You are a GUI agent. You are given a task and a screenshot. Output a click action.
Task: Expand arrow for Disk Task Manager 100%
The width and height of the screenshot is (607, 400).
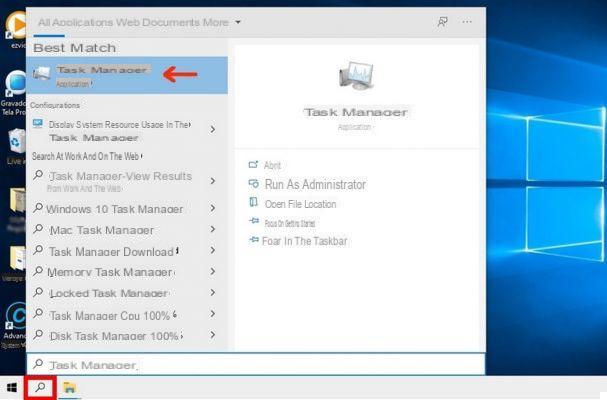213,335
